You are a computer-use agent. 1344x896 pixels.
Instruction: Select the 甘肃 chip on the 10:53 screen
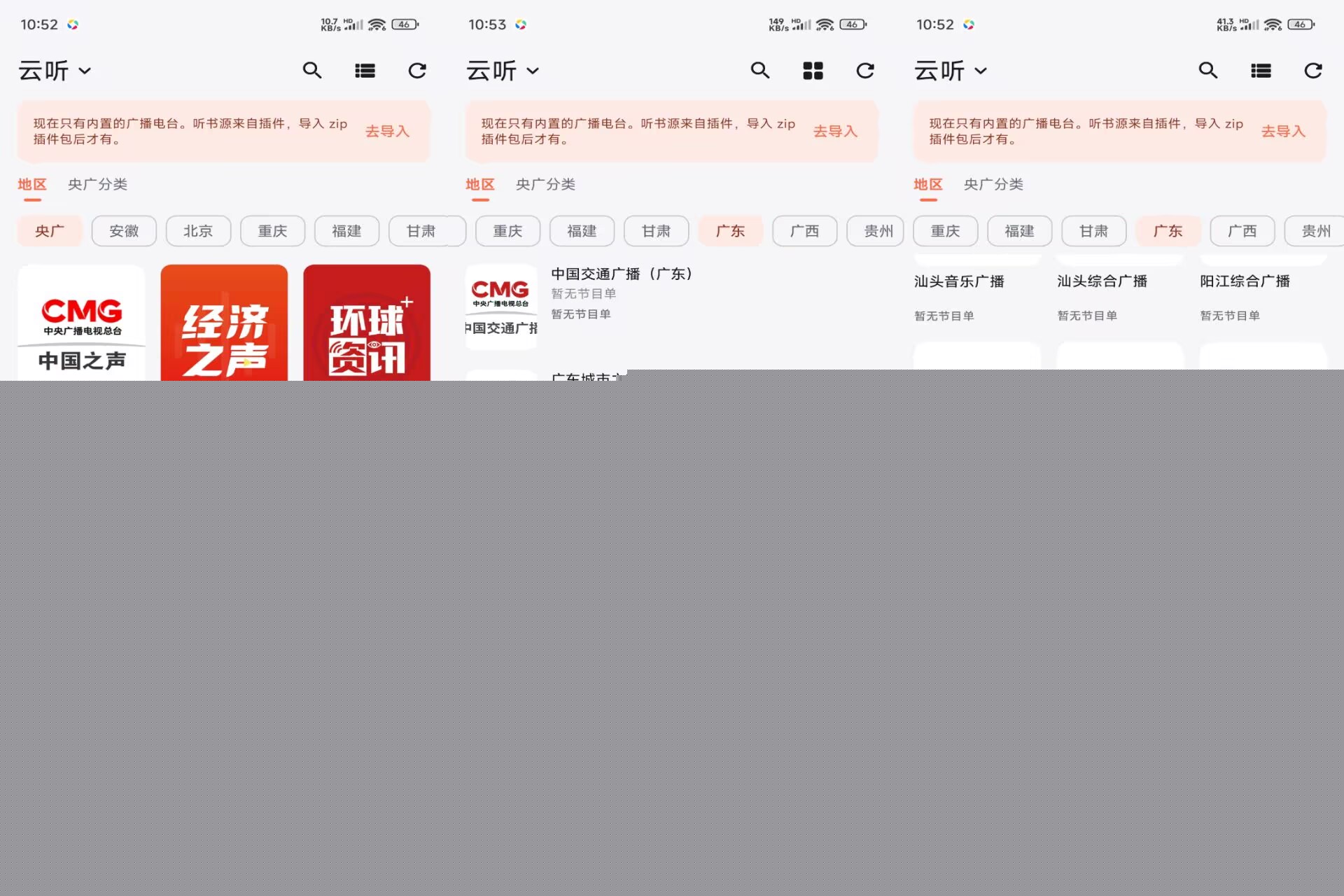tap(656, 231)
